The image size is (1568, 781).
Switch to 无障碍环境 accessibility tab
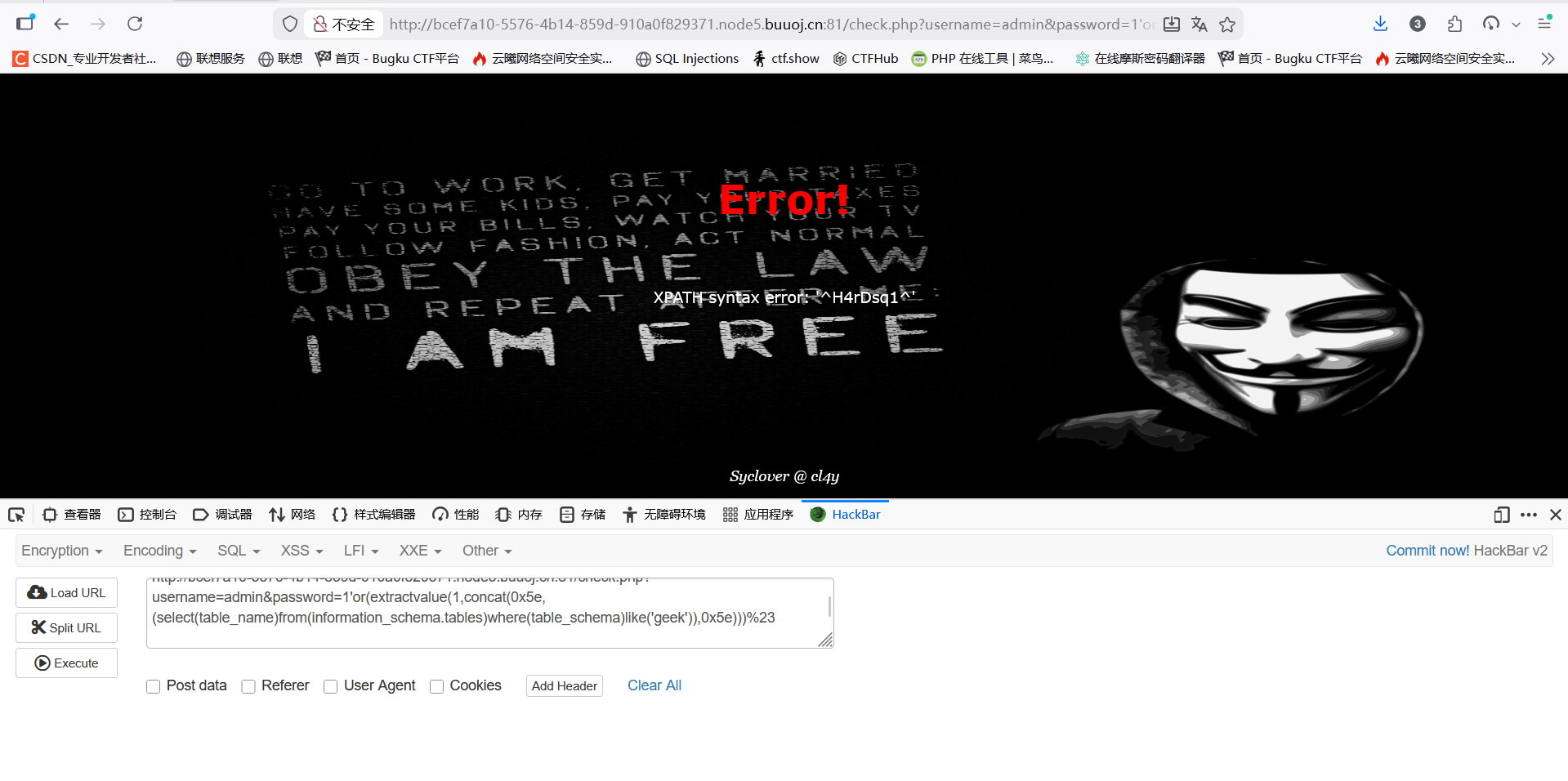[664, 515]
